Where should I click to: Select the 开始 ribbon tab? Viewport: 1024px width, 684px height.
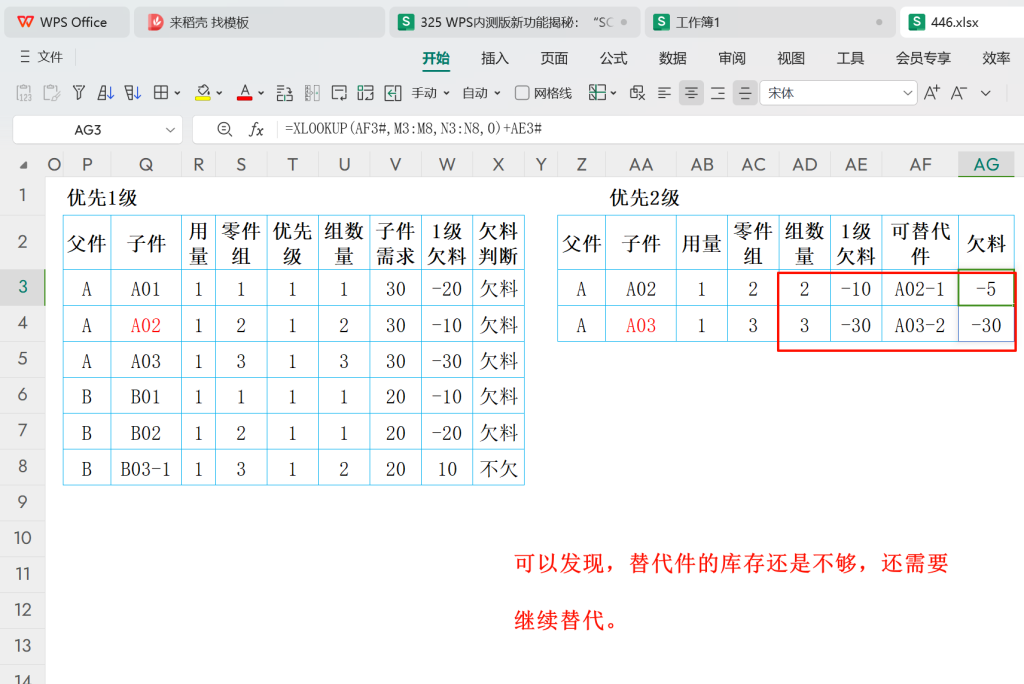pos(436,58)
